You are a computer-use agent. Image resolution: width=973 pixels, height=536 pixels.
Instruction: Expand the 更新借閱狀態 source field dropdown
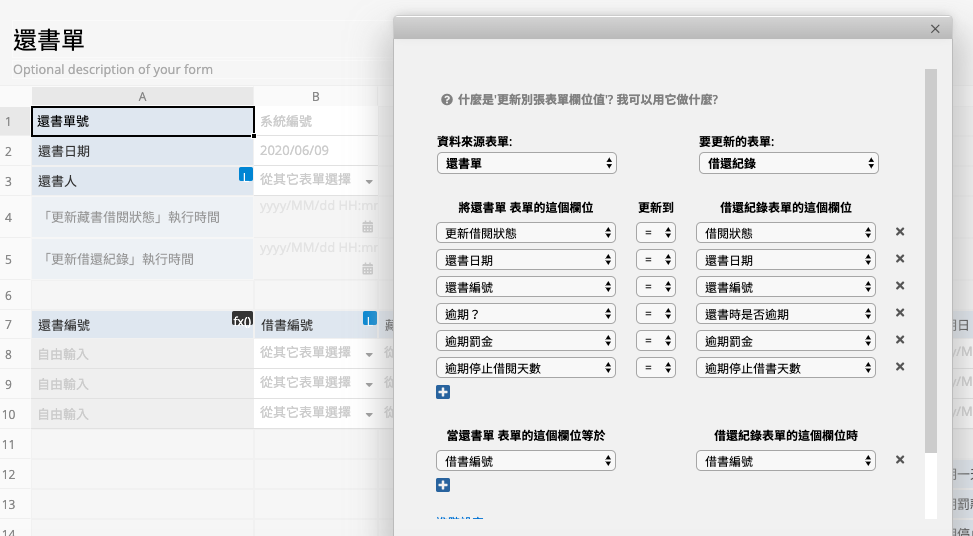coord(526,232)
